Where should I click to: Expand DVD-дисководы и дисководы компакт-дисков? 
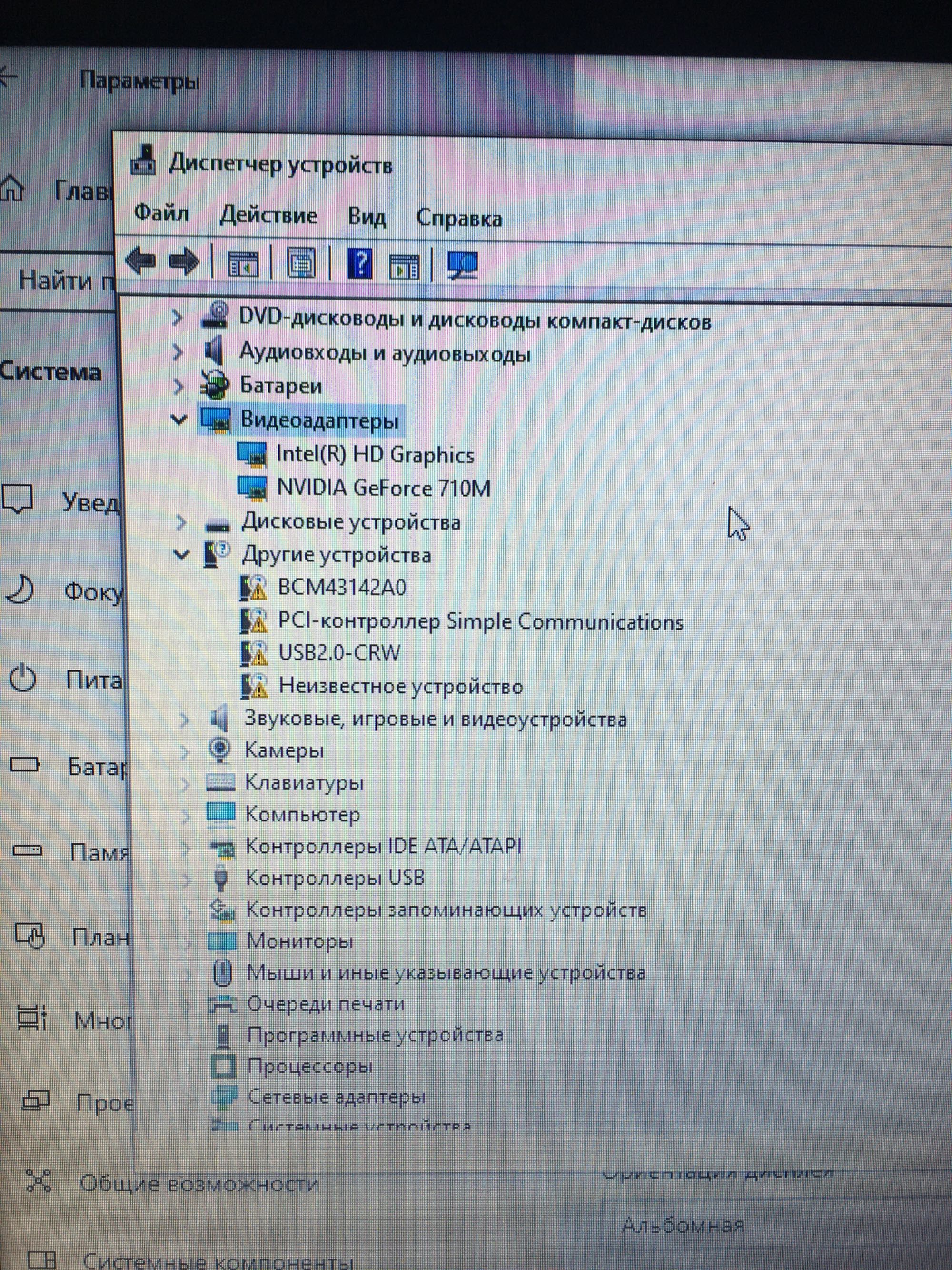tap(178, 317)
